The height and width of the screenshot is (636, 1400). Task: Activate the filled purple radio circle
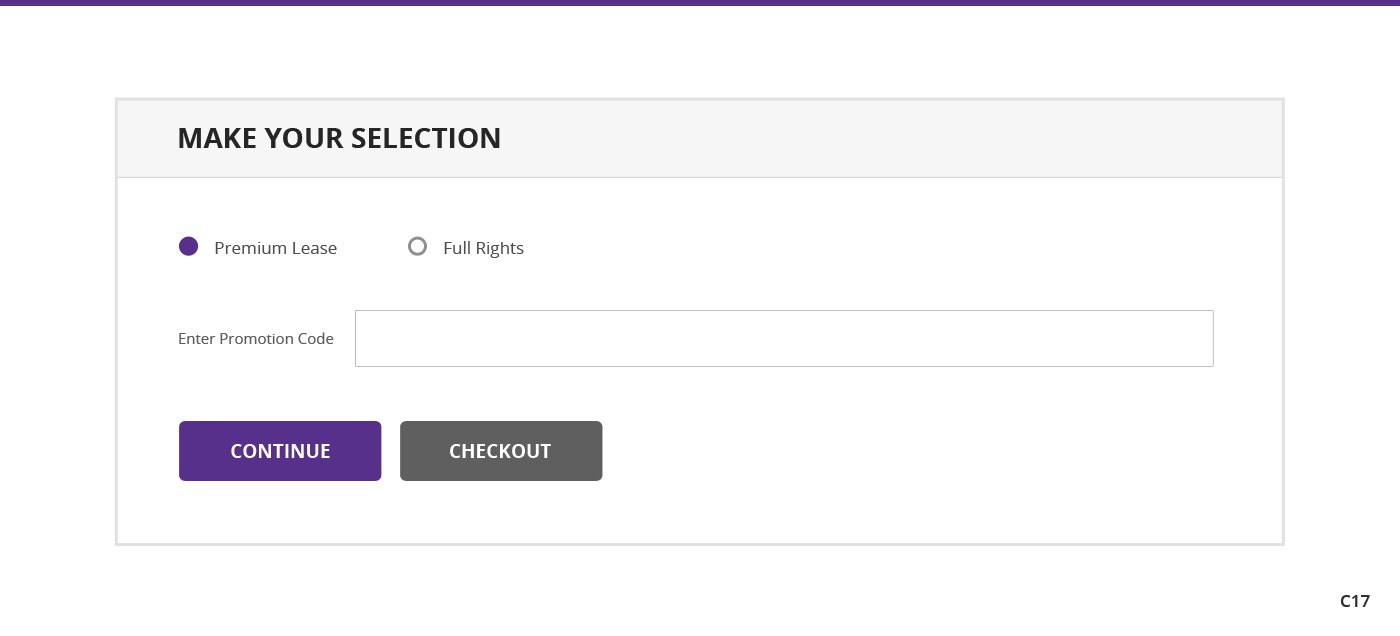pyautogui.click(x=188, y=247)
